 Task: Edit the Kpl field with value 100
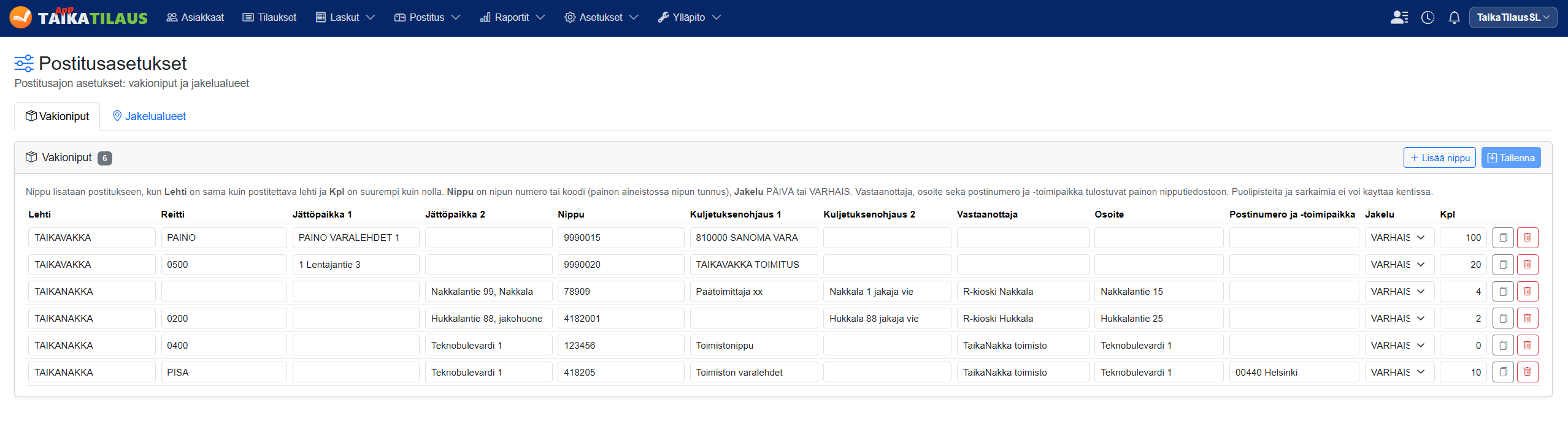1463,238
